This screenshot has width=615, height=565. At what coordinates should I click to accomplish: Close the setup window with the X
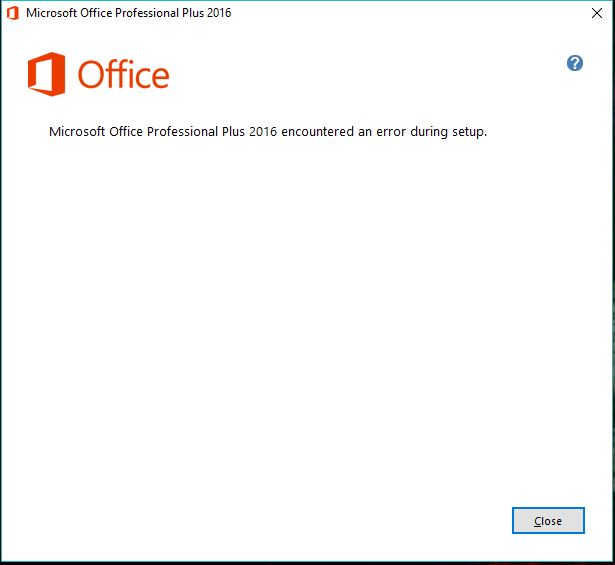(597, 13)
